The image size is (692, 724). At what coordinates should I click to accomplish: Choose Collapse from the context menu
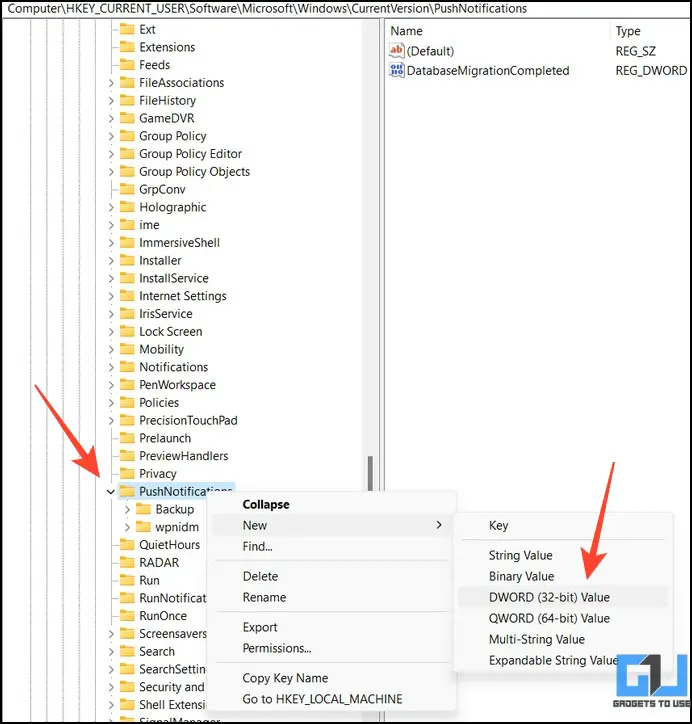pyautogui.click(x=266, y=504)
